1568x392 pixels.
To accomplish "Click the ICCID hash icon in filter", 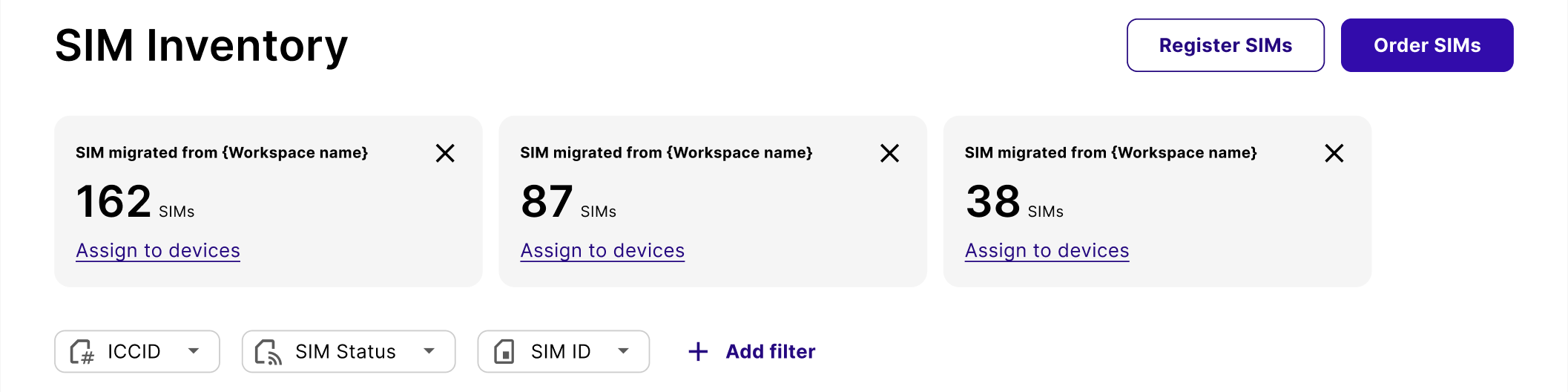I will (82, 352).
